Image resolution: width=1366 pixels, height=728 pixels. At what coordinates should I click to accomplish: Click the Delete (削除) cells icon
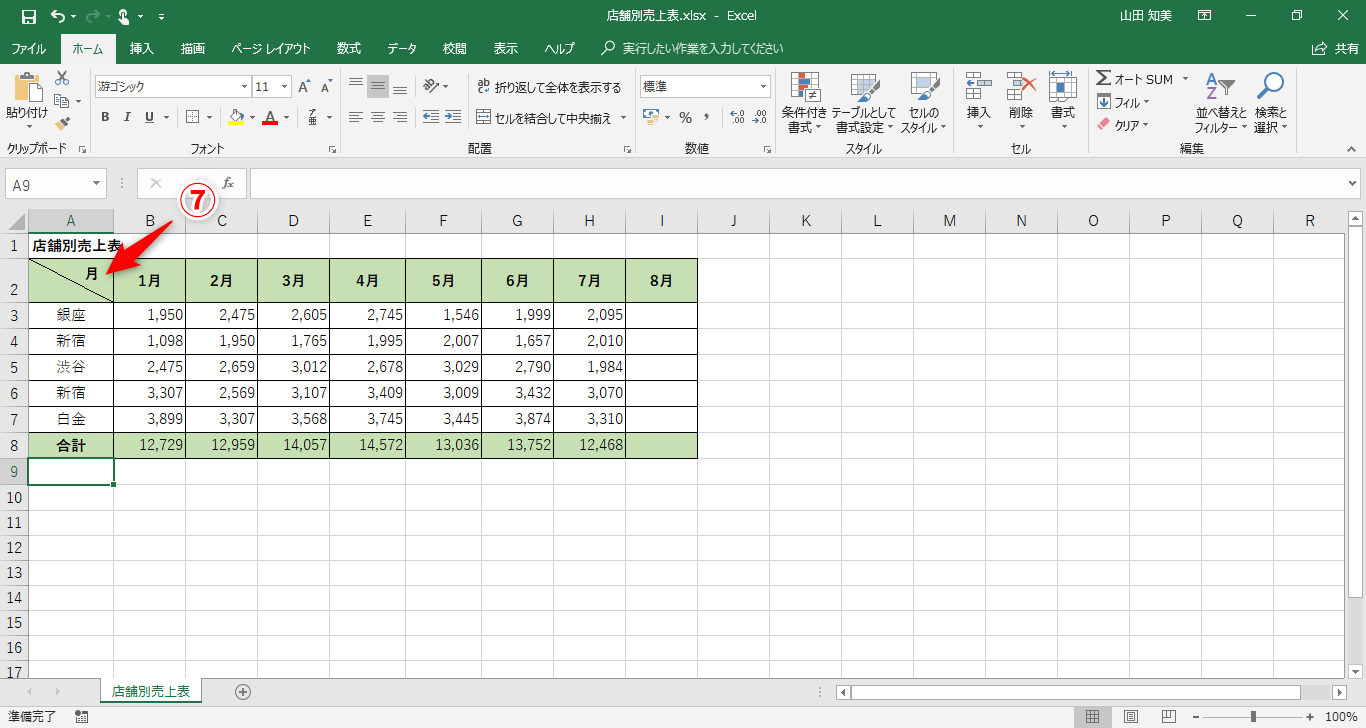1021,88
